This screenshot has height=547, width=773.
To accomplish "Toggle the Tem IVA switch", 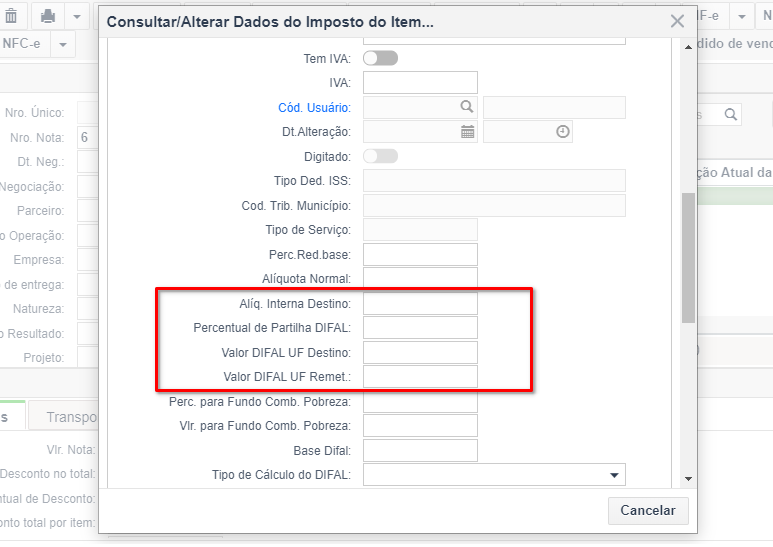I will click(x=381, y=58).
